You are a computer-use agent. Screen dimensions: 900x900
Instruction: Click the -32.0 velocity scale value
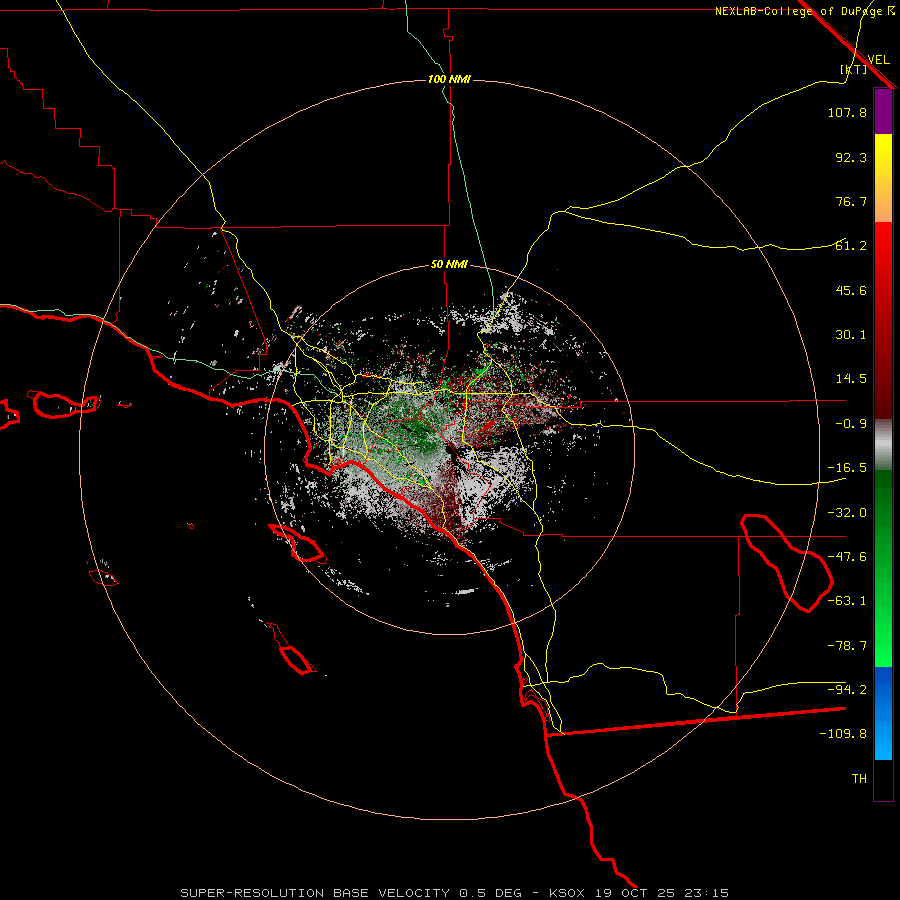[847, 513]
